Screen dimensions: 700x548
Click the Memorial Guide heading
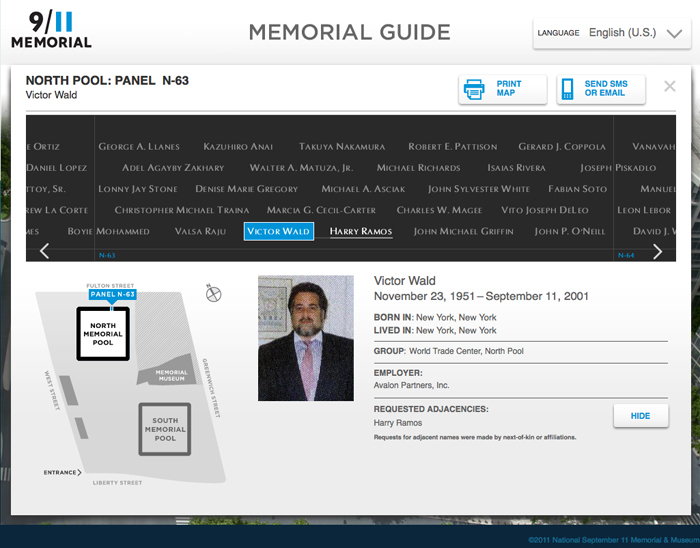[x=350, y=32]
